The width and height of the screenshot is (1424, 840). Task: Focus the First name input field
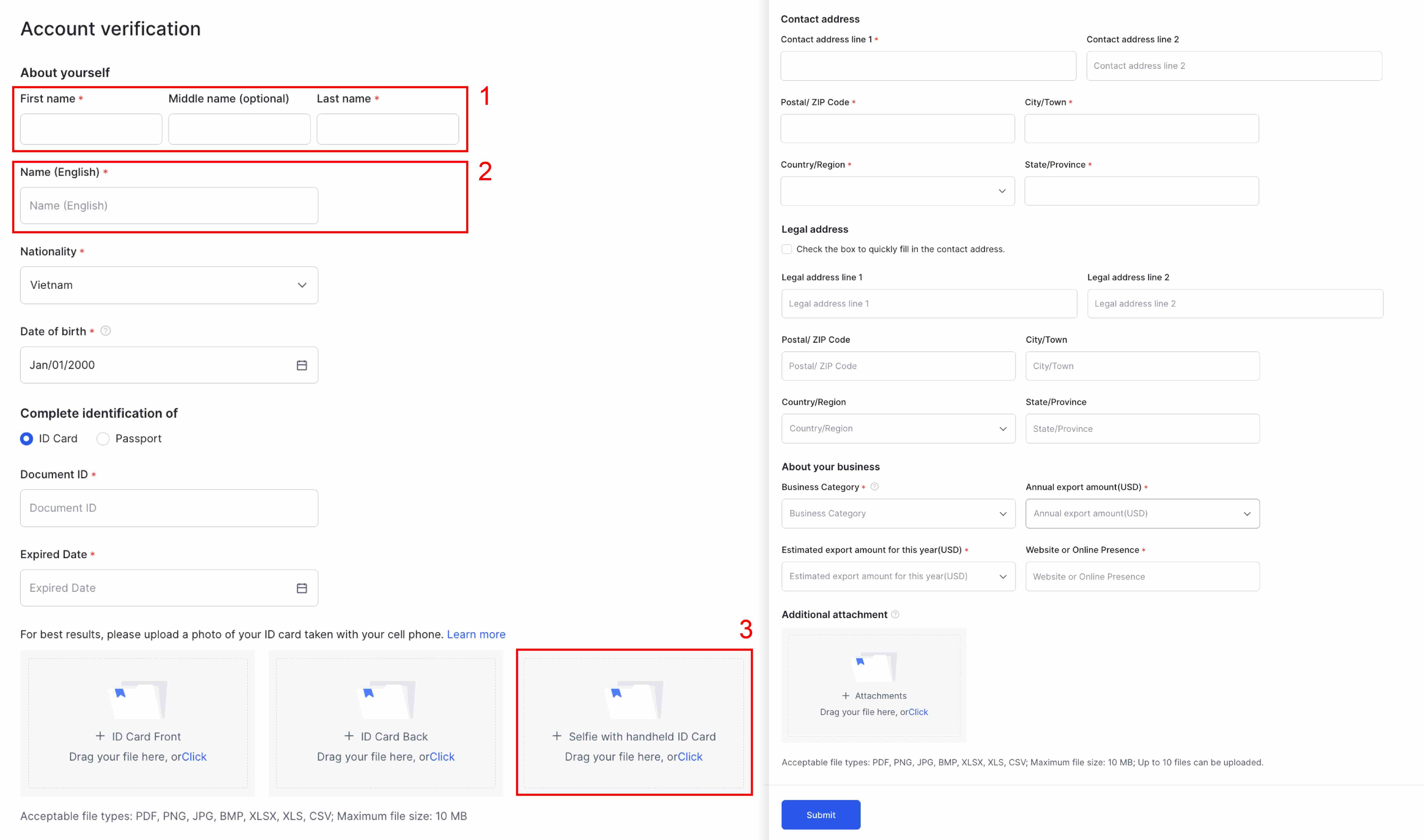click(91, 129)
